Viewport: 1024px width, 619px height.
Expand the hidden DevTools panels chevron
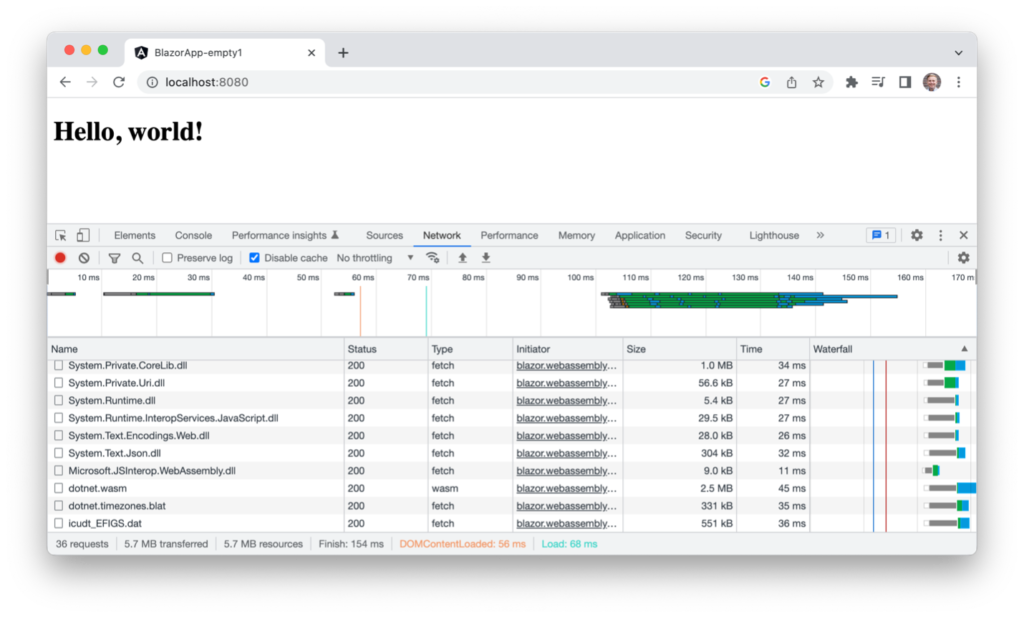coord(820,235)
